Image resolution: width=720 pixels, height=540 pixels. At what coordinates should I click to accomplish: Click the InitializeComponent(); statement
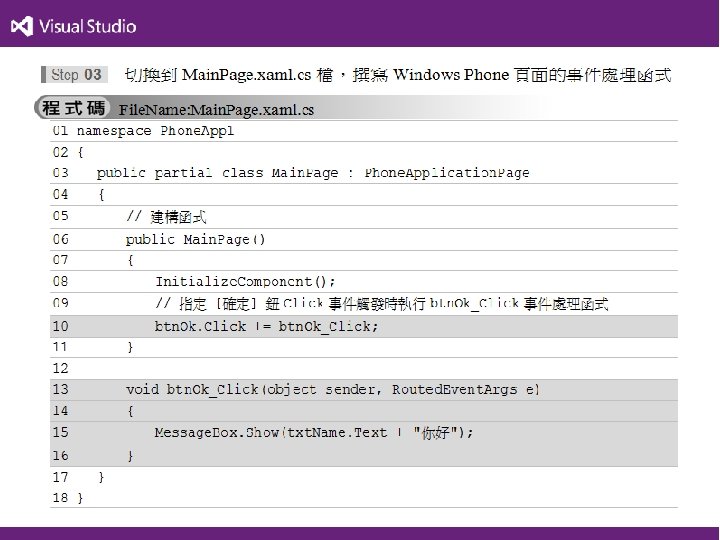[245, 281]
